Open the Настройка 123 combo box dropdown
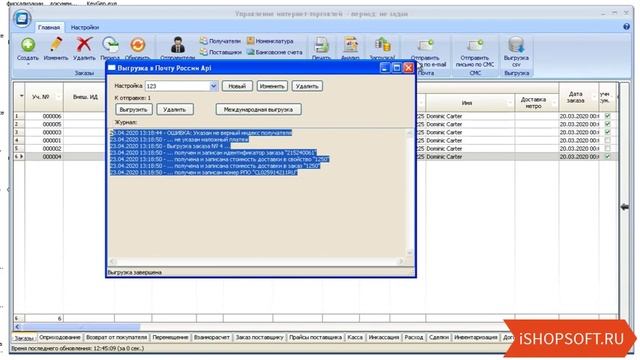640x360 pixels. pyautogui.click(x=213, y=86)
